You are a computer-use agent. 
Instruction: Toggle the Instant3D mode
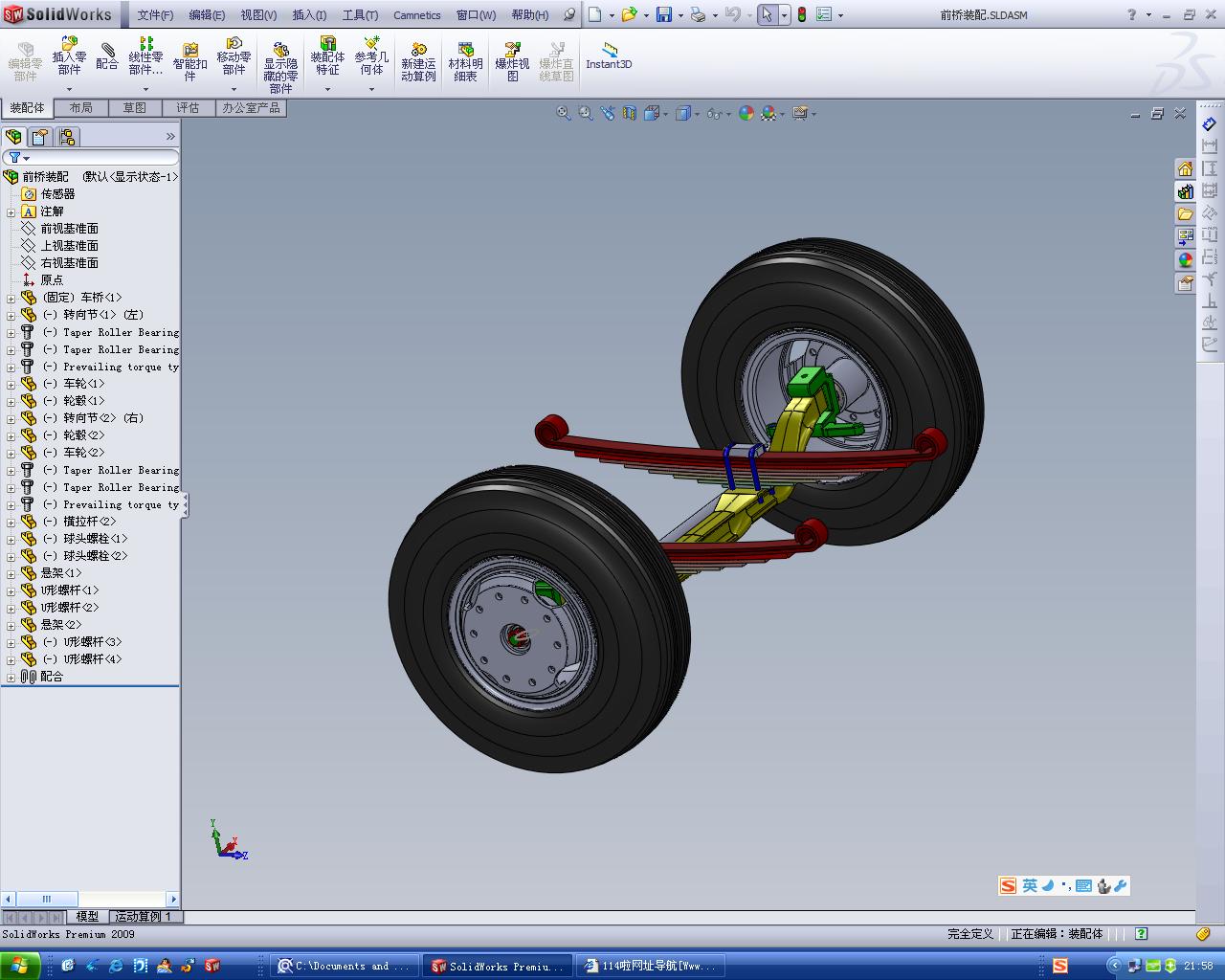tap(609, 56)
